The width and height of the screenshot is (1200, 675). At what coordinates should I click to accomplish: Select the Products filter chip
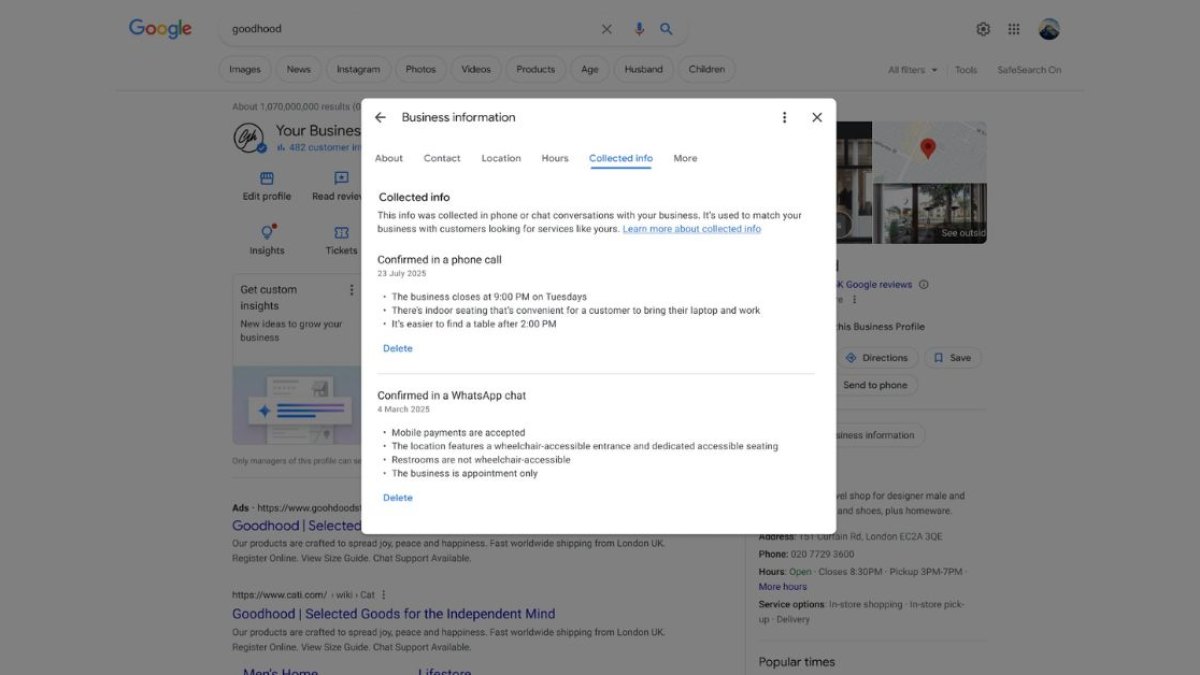536,69
